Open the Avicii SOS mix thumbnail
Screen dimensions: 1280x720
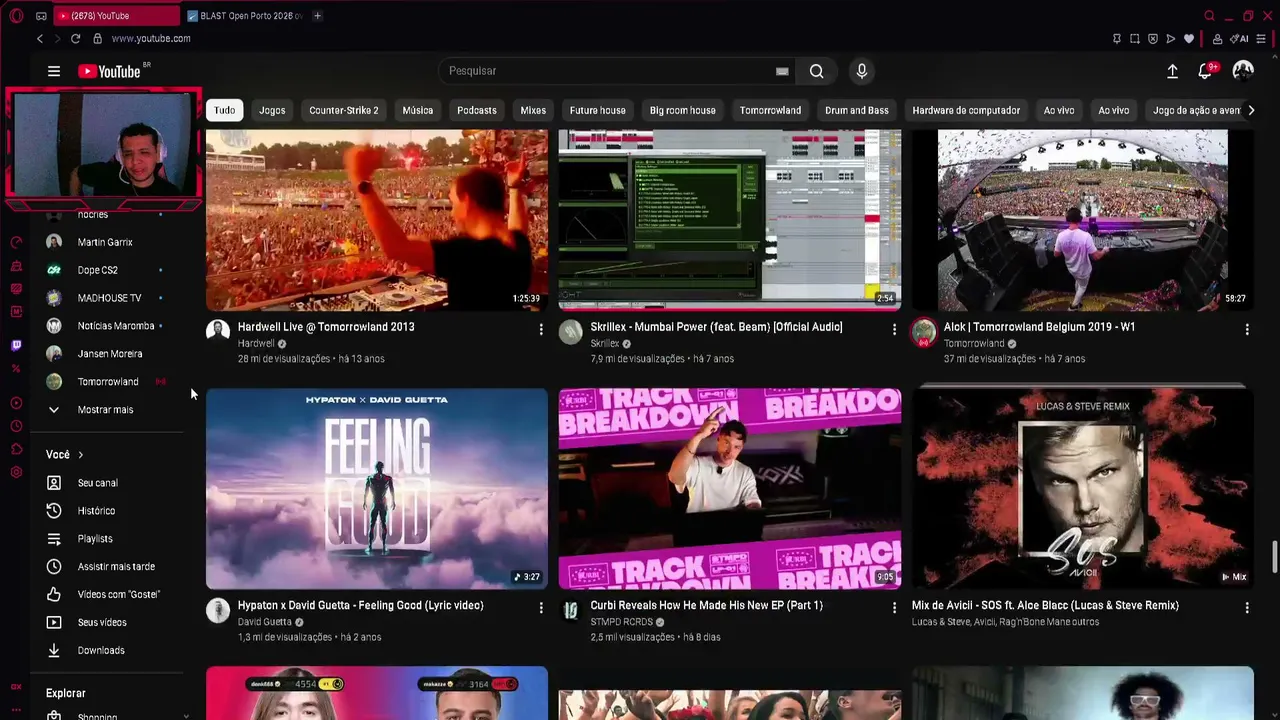[x=1083, y=487]
